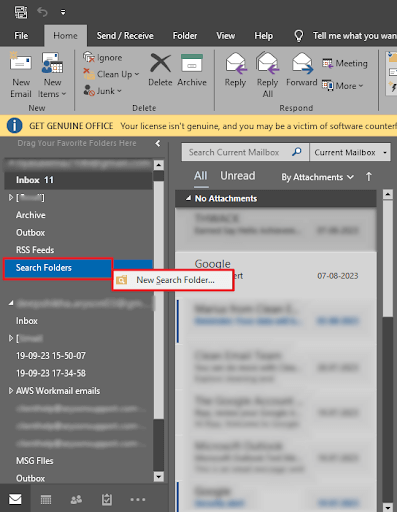Click the Get Genuine Office info icon

point(14,126)
